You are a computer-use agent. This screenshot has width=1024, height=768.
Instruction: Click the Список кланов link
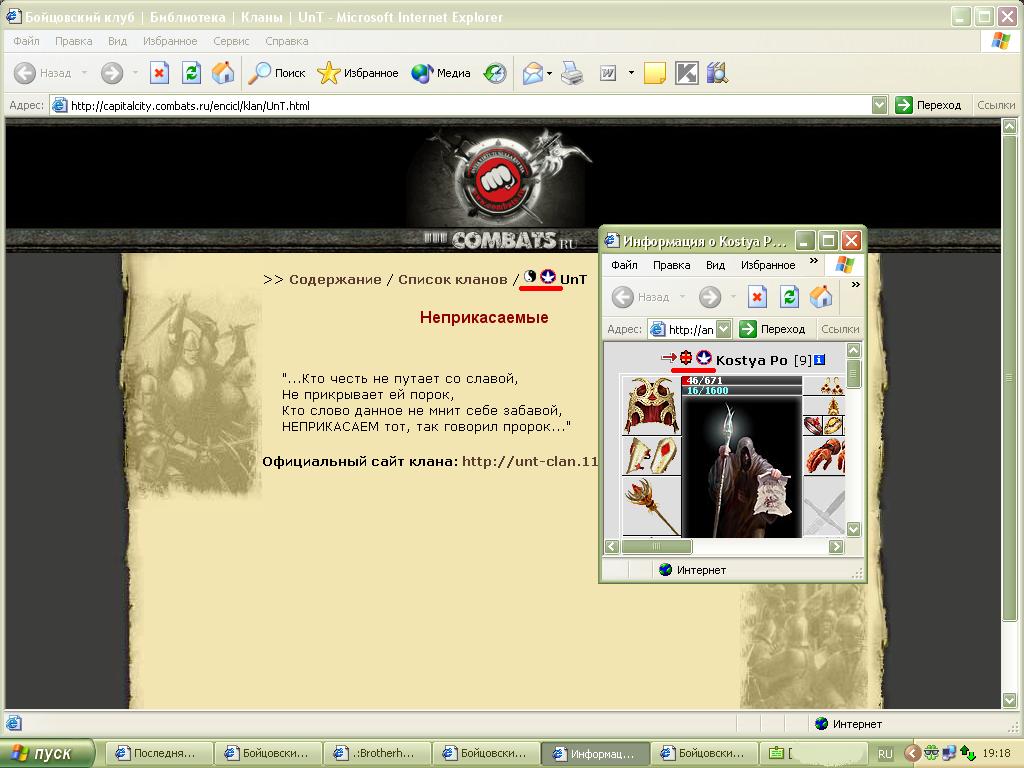pos(453,280)
